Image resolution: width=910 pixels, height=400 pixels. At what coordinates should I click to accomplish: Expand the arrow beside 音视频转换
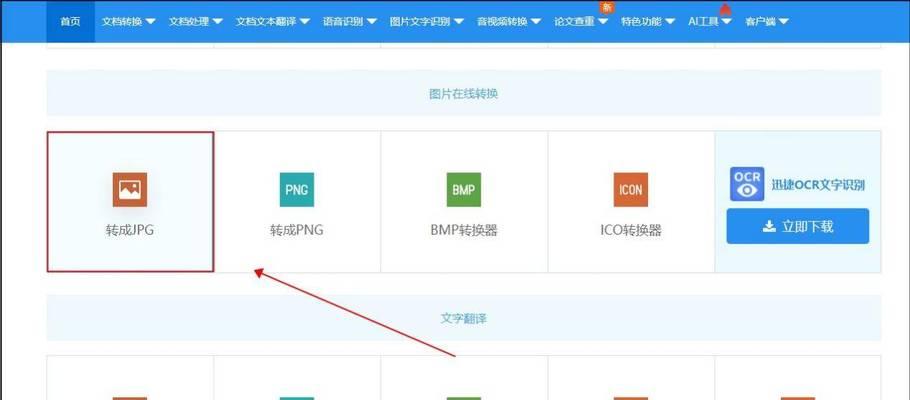click(x=535, y=22)
